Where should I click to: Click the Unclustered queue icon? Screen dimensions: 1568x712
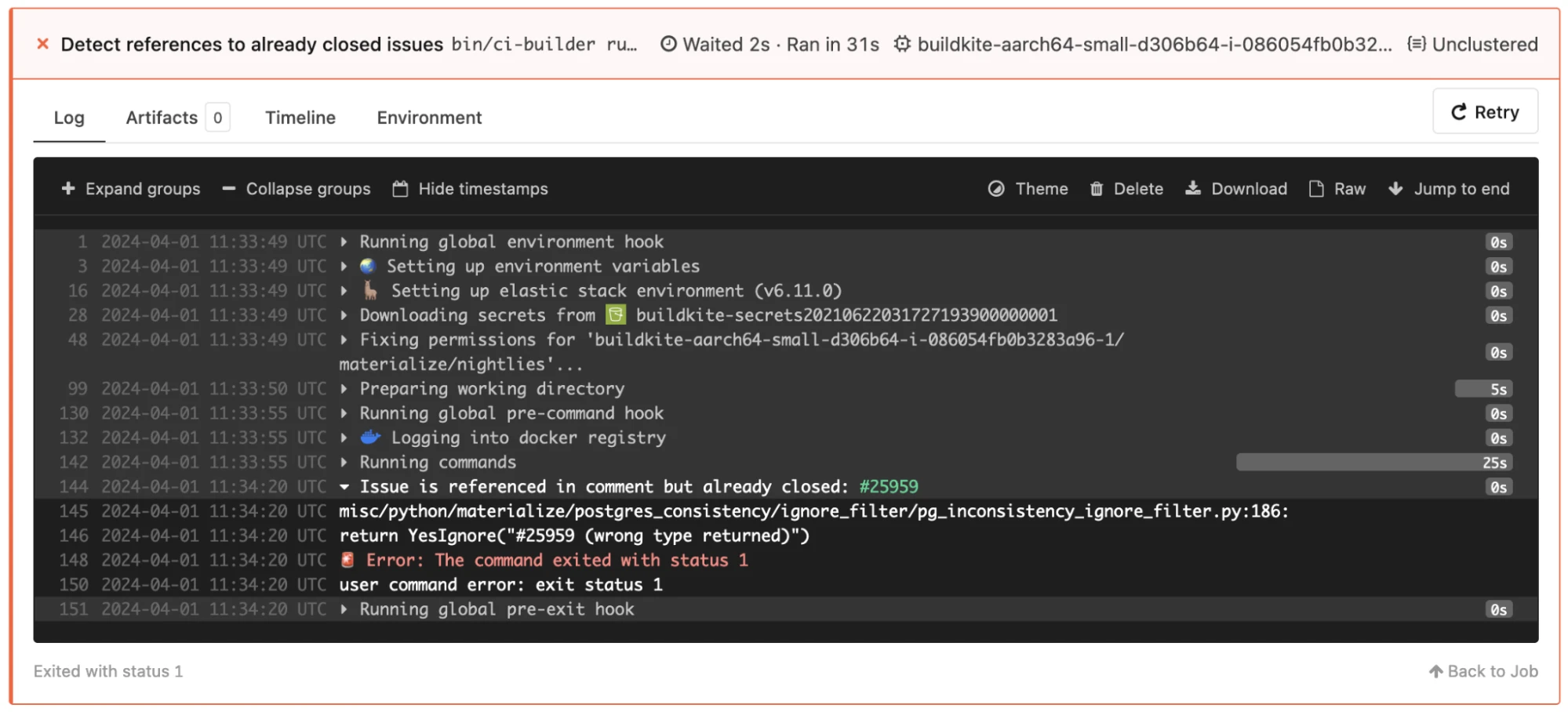click(1417, 44)
